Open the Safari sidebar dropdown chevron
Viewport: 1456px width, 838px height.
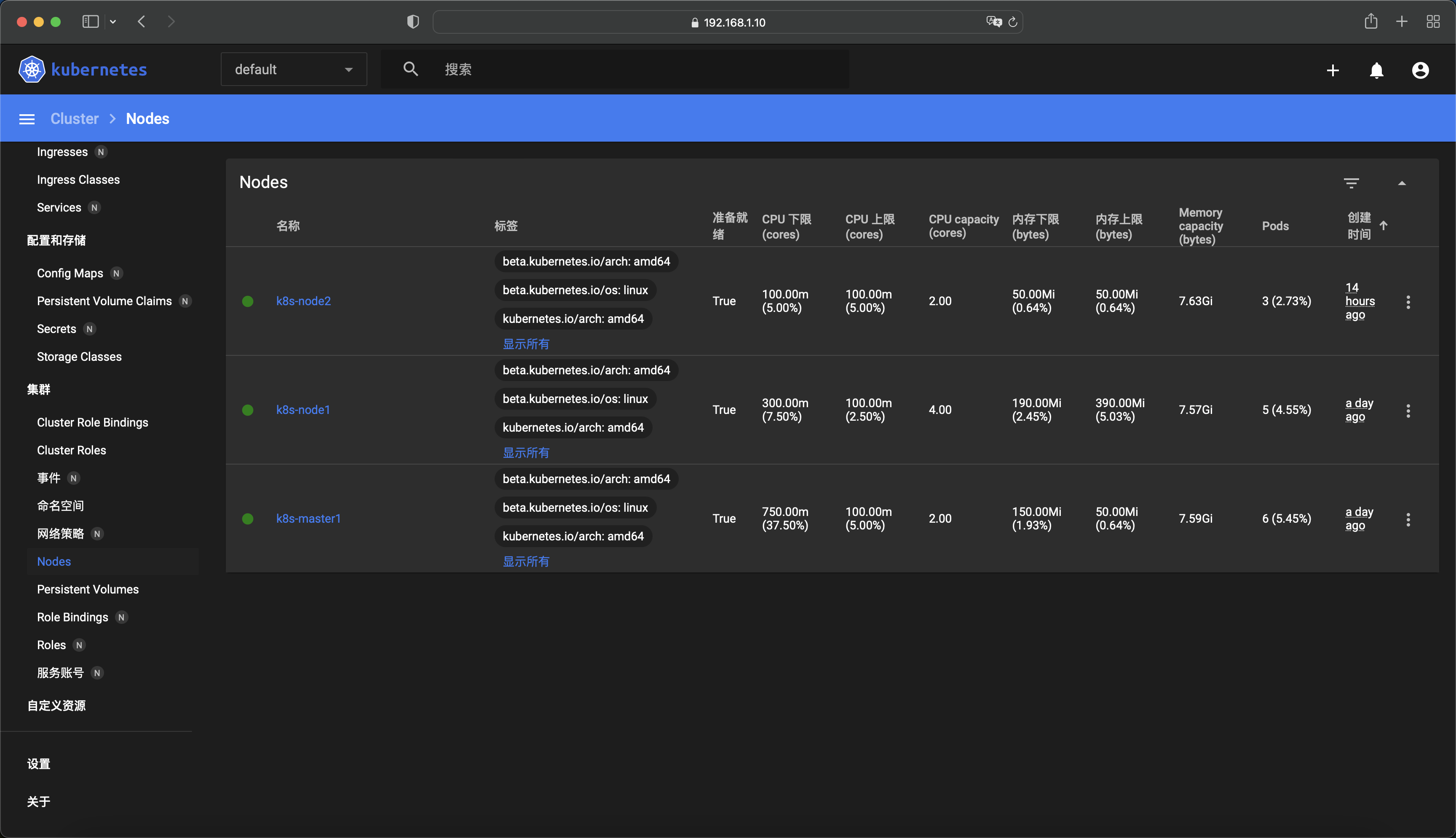[113, 22]
